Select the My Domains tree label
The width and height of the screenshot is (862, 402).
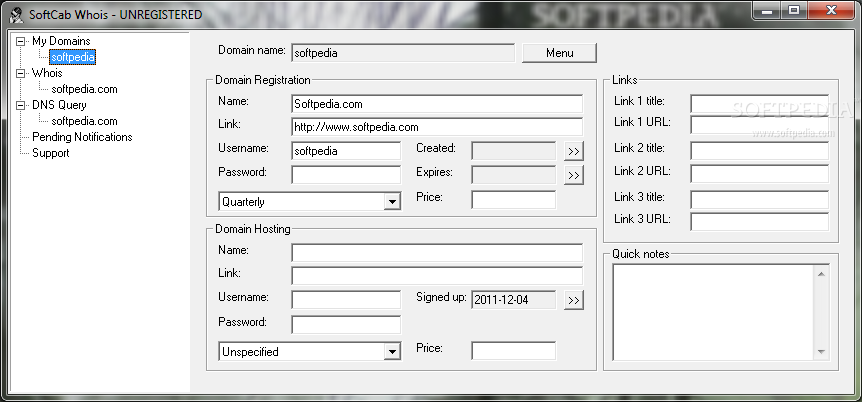pos(61,41)
